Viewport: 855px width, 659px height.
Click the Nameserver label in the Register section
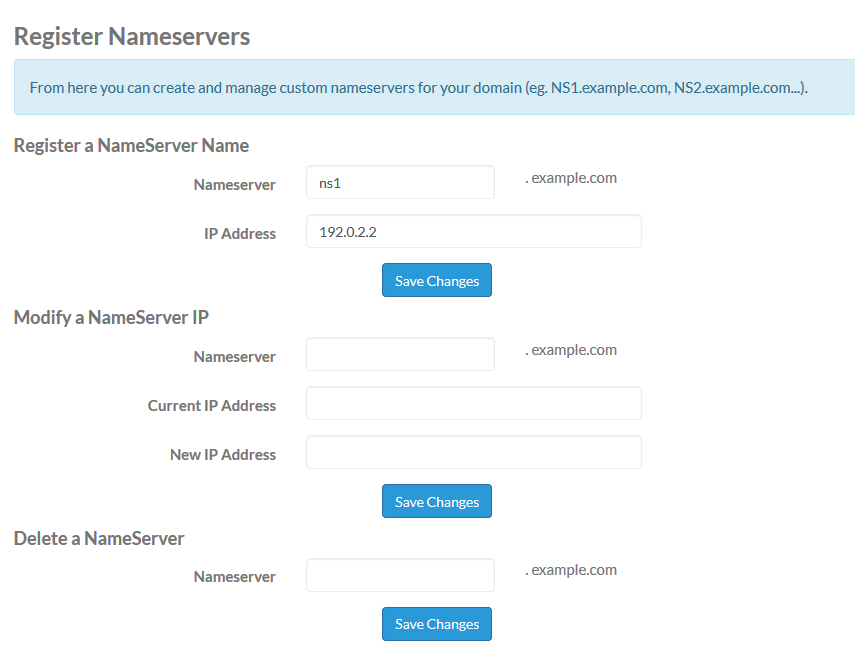pos(234,185)
